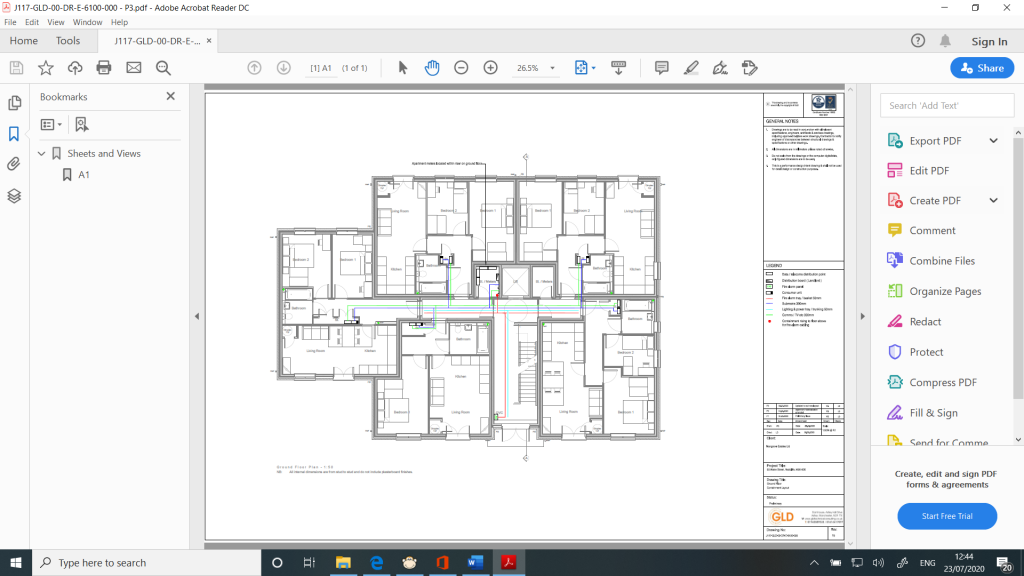
Task: Zoom in with plus button
Action: (x=490, y=68)
